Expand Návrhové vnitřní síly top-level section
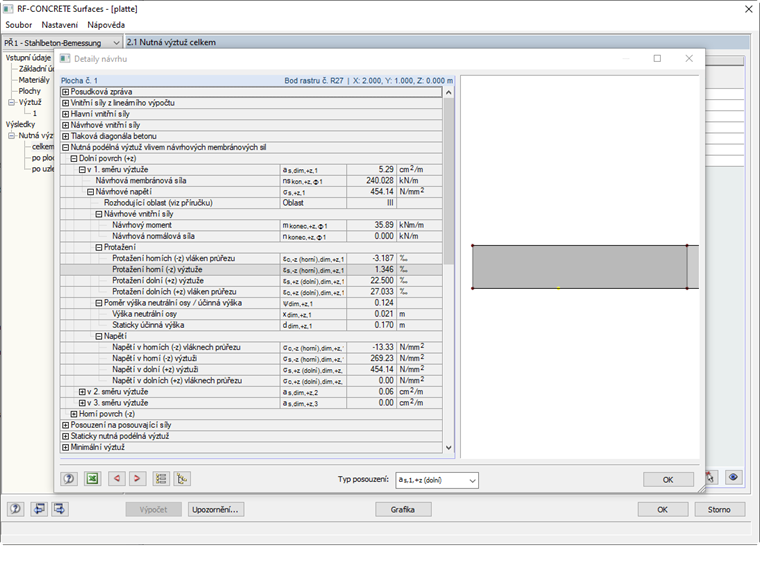 (65, 125)
